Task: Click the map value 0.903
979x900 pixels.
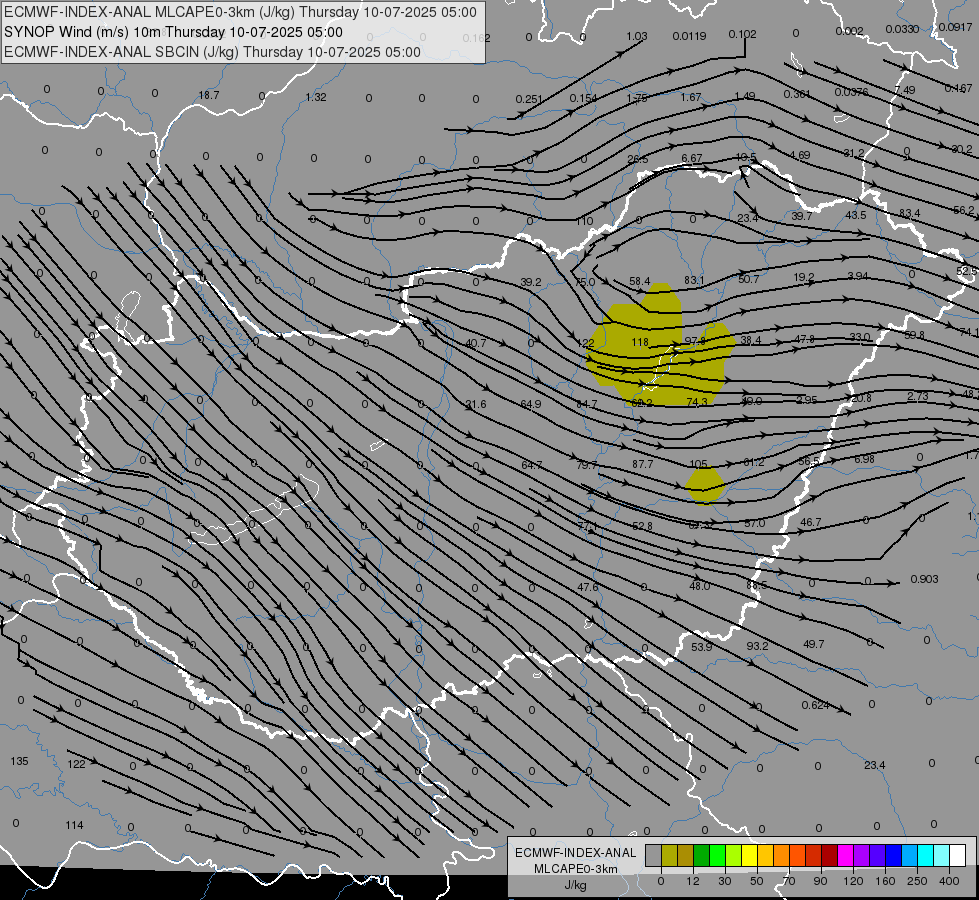Action: pyautogui.click(x=924, y=579)
